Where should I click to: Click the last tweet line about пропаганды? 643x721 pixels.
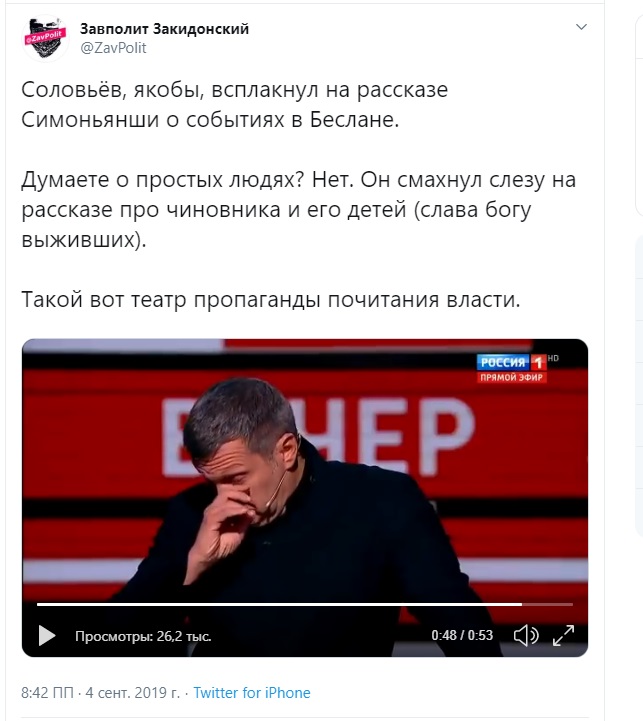(270, 300)
